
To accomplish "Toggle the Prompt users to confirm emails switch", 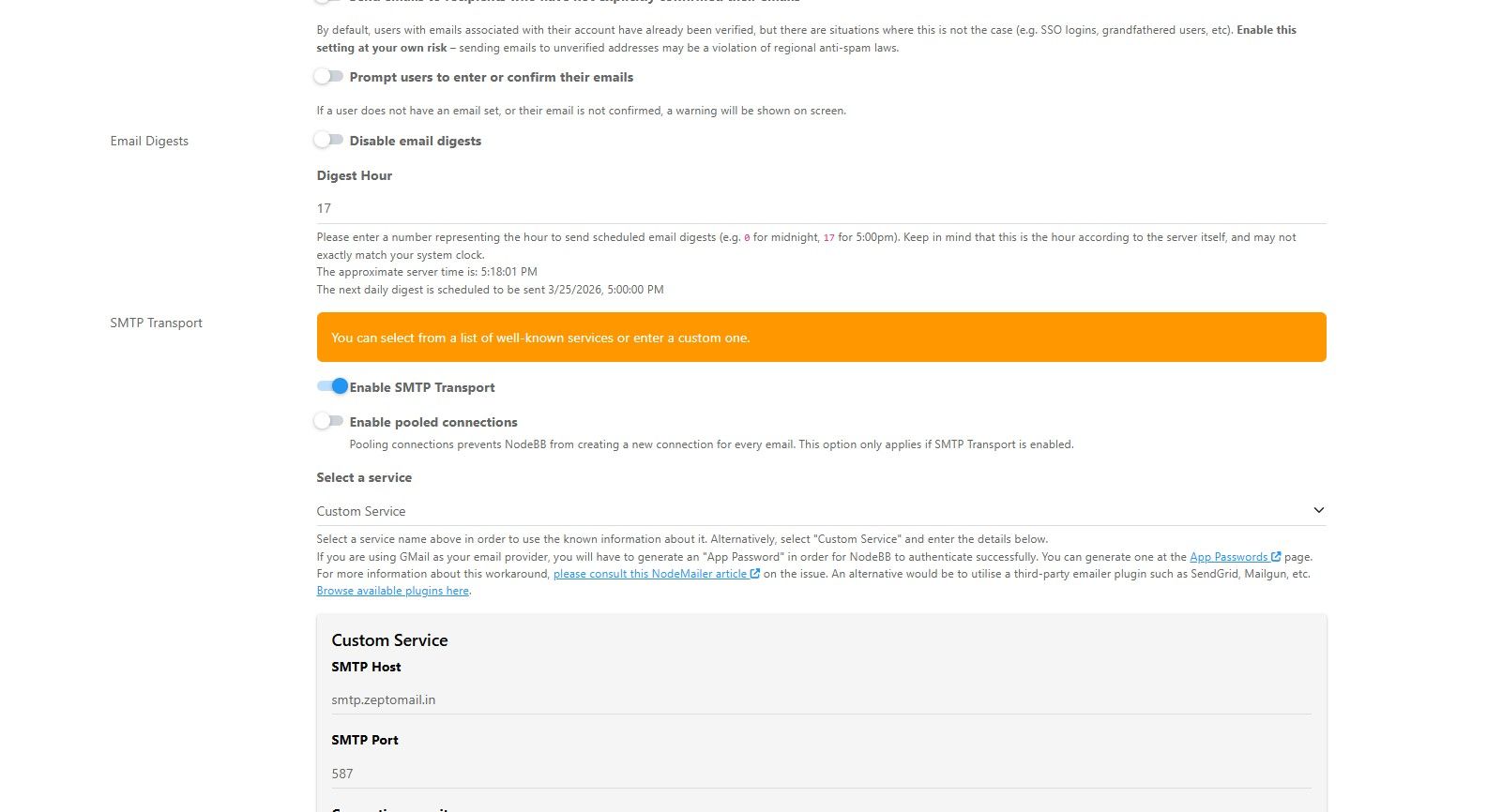I will point(328,77).
